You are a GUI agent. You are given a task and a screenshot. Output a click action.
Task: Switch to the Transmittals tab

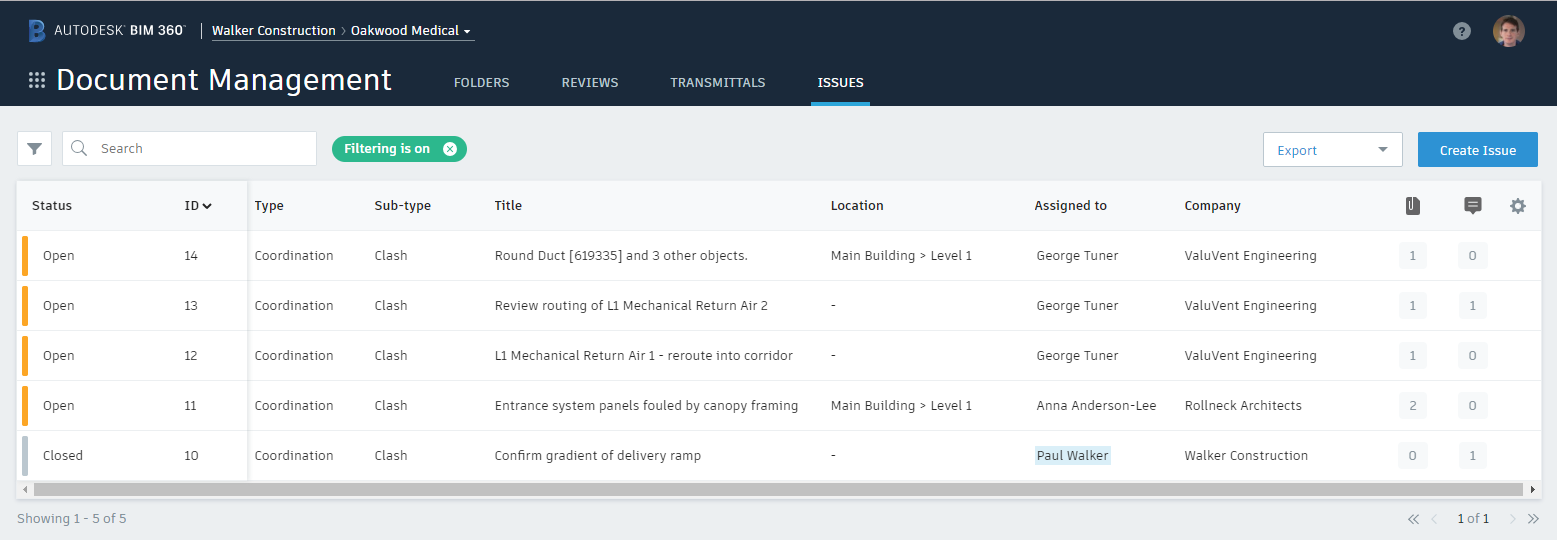[x=718, y=83]
